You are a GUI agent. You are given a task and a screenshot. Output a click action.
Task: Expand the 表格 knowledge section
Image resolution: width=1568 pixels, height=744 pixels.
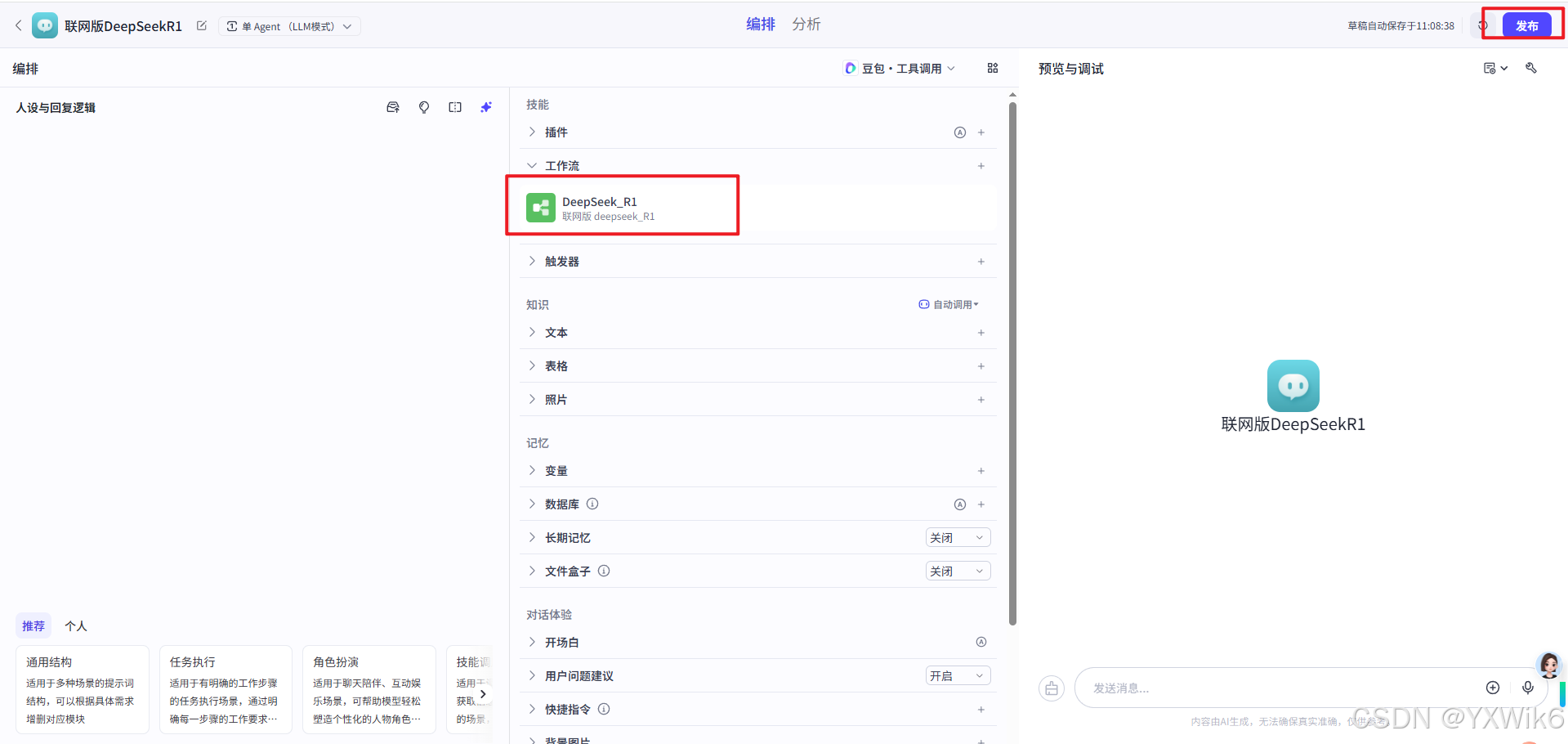click(x=532, y=366)
